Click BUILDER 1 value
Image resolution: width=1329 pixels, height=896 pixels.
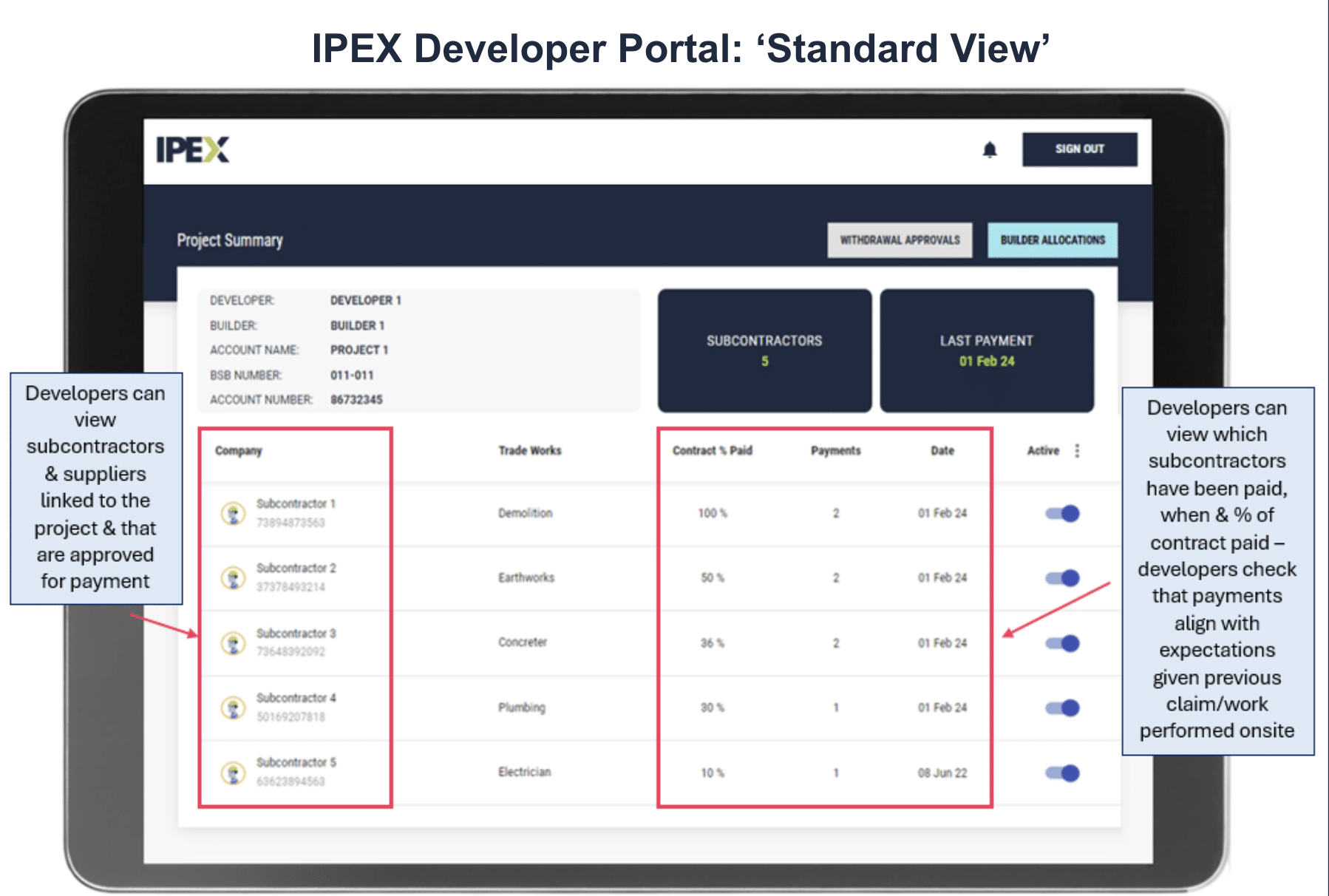pos(357,325)
